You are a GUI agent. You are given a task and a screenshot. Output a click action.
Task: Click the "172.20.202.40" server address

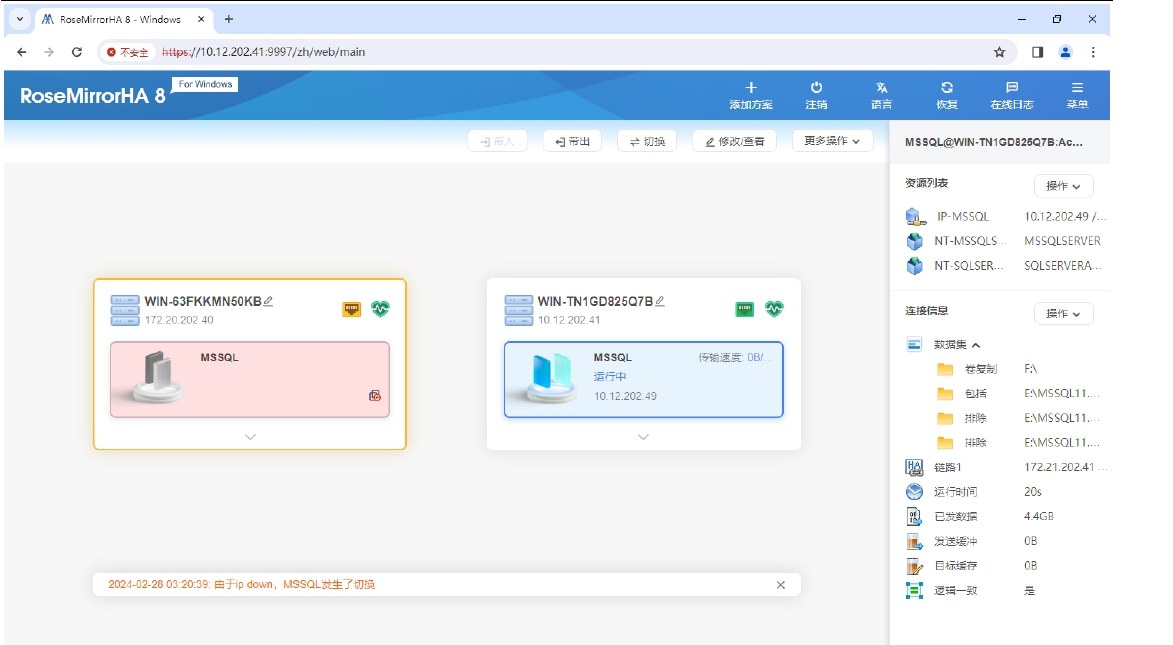click(x=179, y=320)
